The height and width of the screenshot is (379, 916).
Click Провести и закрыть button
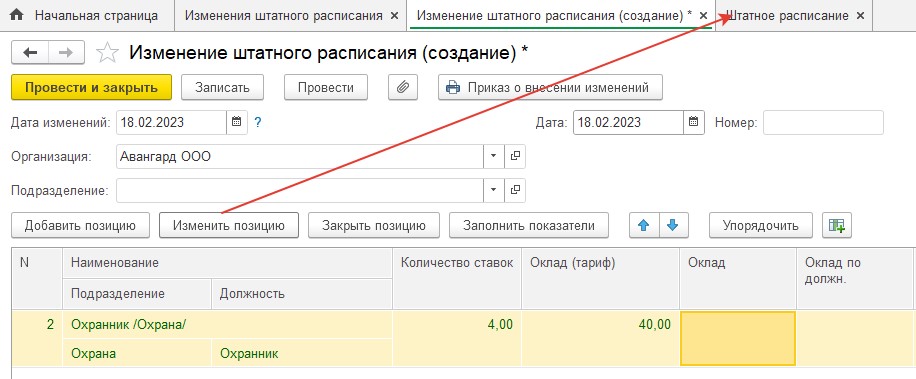(x=91, y=88)
